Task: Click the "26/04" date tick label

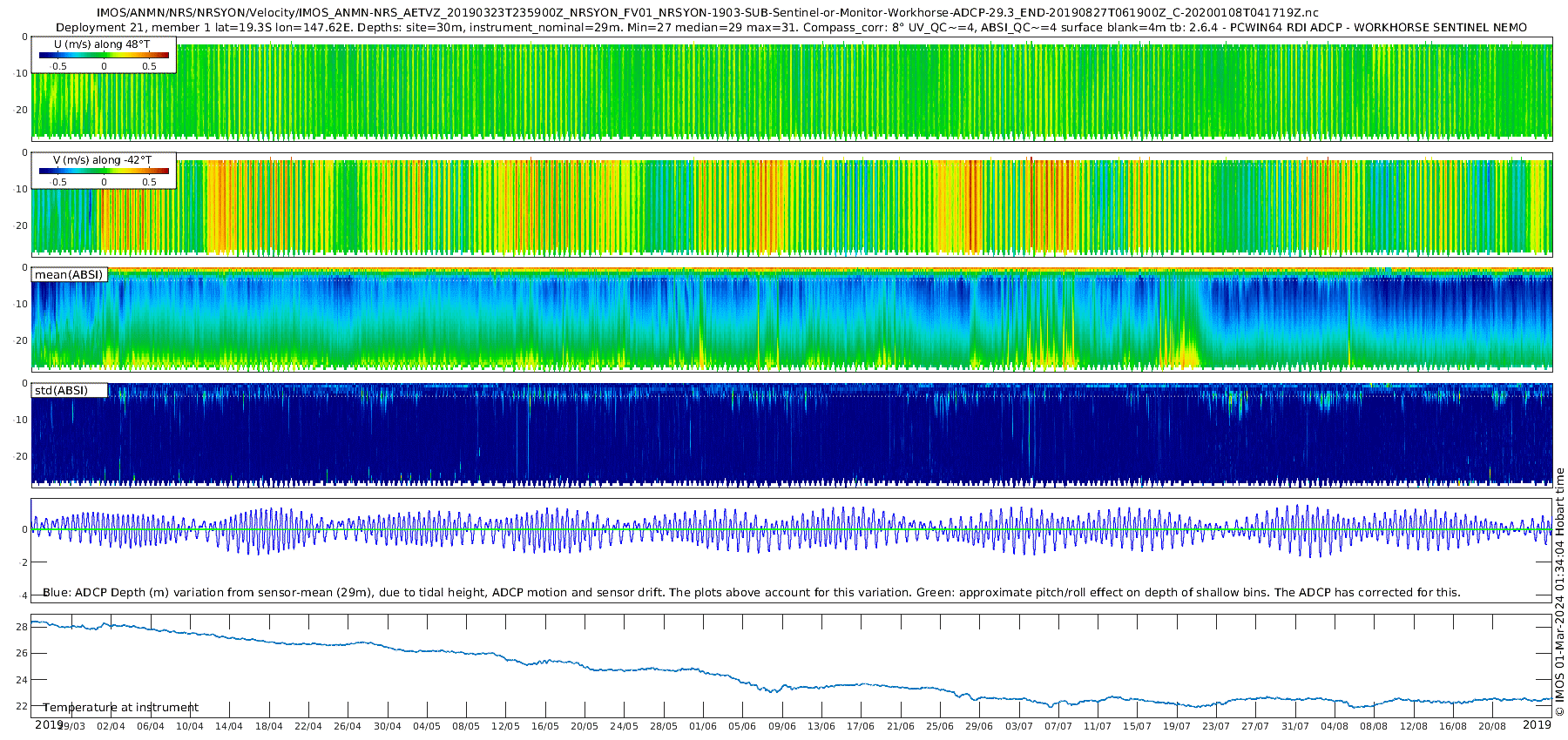Action: 348,726
